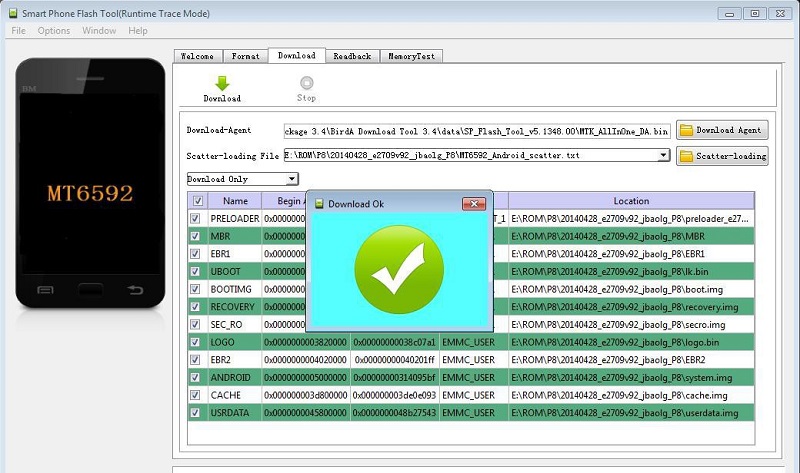Click the boot.img location cell

click(631, 289)
